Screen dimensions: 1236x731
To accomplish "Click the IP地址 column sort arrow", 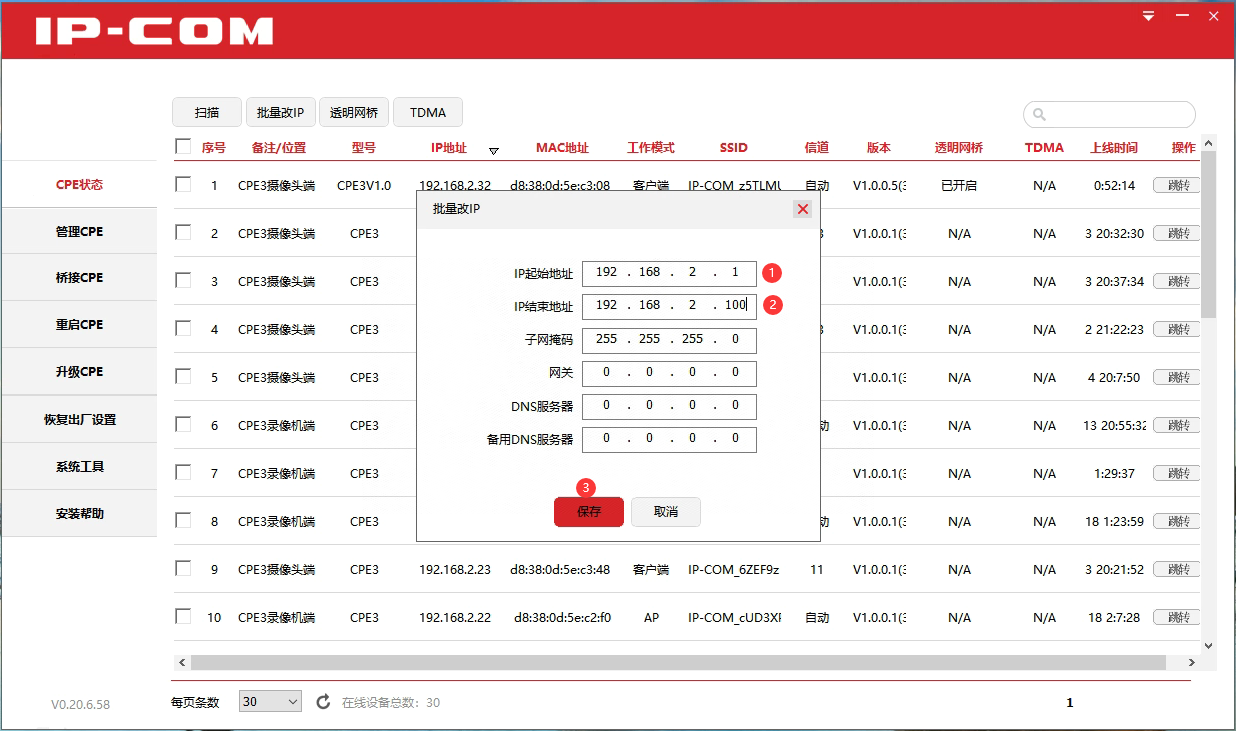I will (493, 151).
